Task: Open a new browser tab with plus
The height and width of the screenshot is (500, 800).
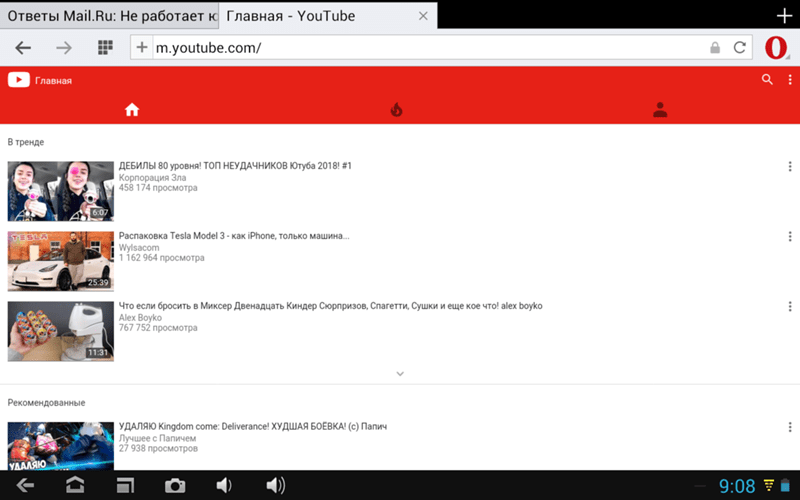Action: tap(784, 16)
